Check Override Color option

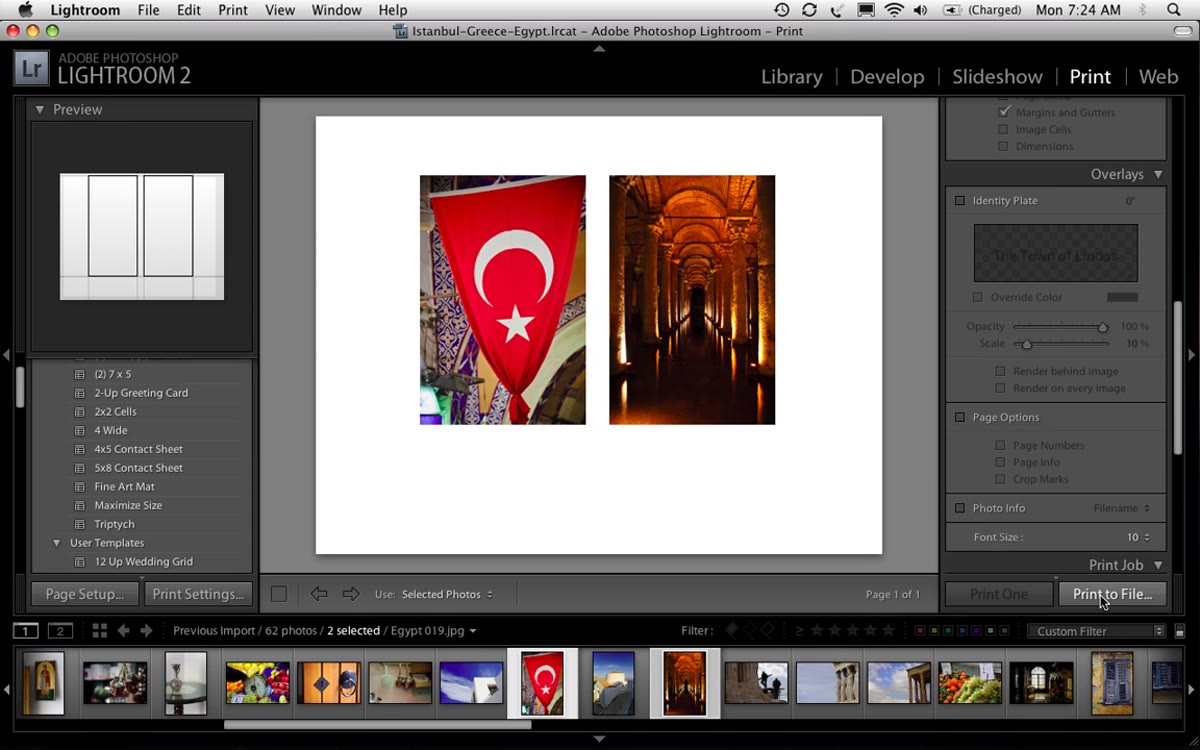tap(978, 297)
